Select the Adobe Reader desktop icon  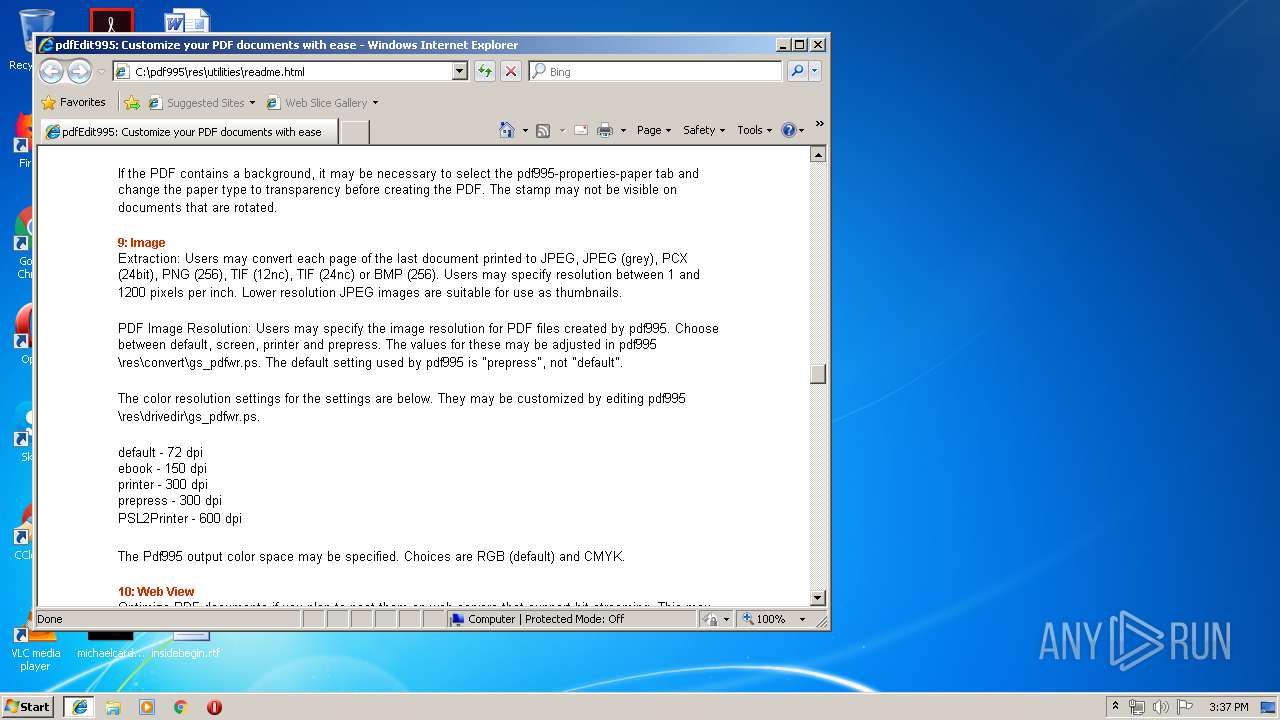point(112,22)
